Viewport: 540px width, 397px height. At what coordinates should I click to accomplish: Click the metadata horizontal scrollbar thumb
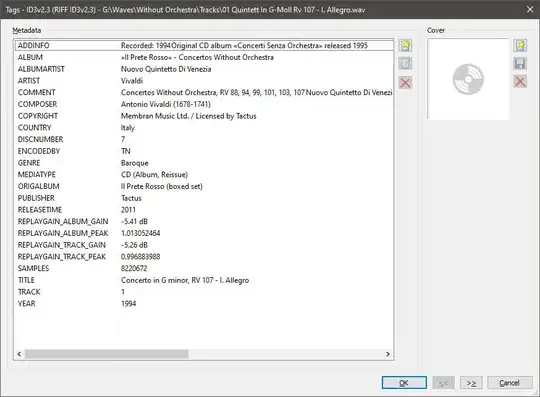pos(107,354)
